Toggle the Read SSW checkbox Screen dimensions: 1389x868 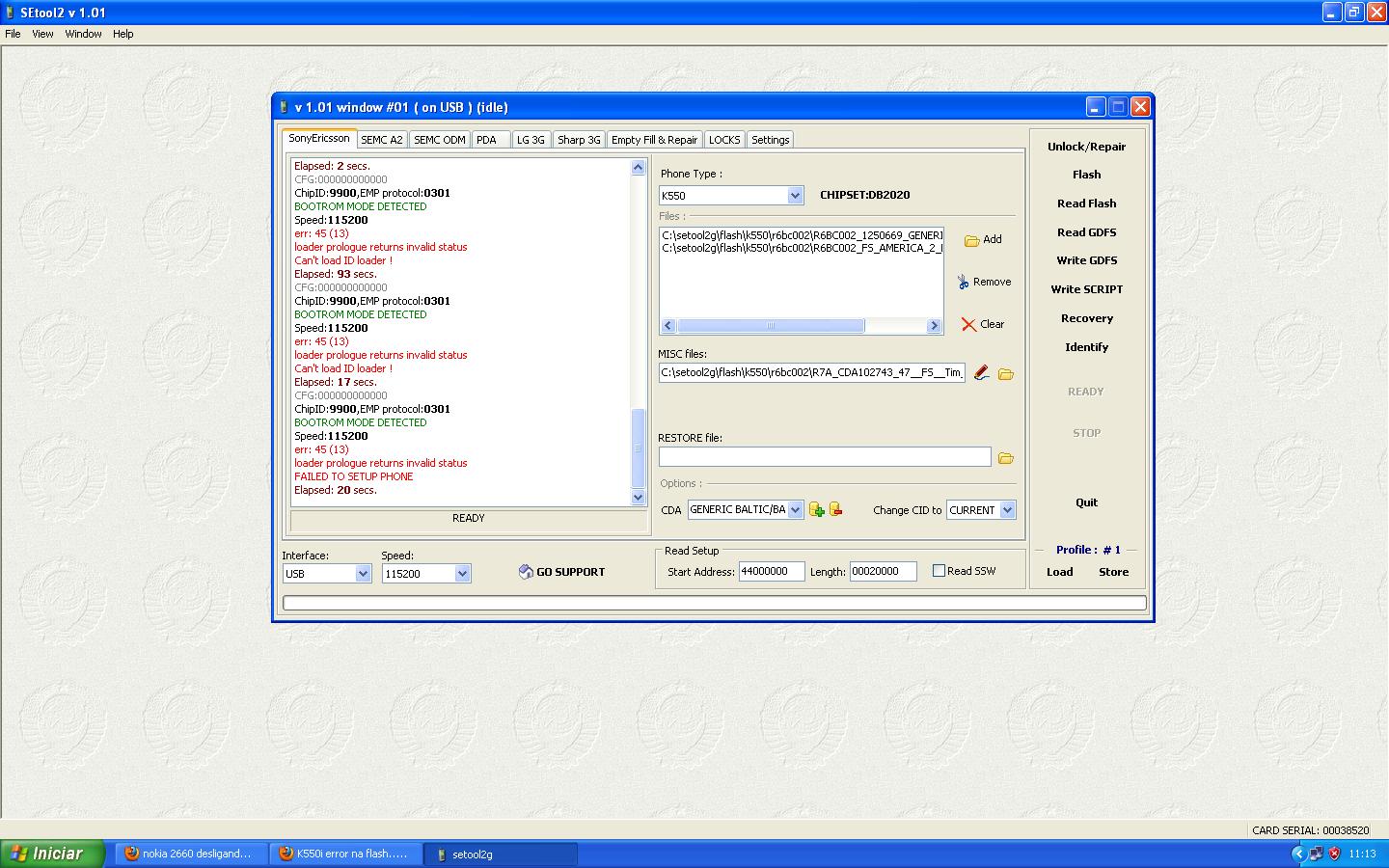coord(939,571)
